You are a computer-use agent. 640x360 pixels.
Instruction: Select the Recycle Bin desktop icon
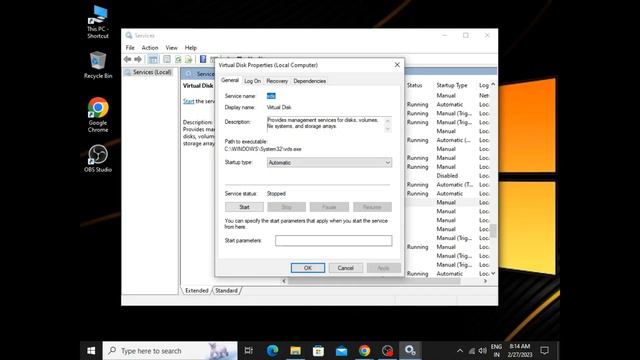pos(98,65)
